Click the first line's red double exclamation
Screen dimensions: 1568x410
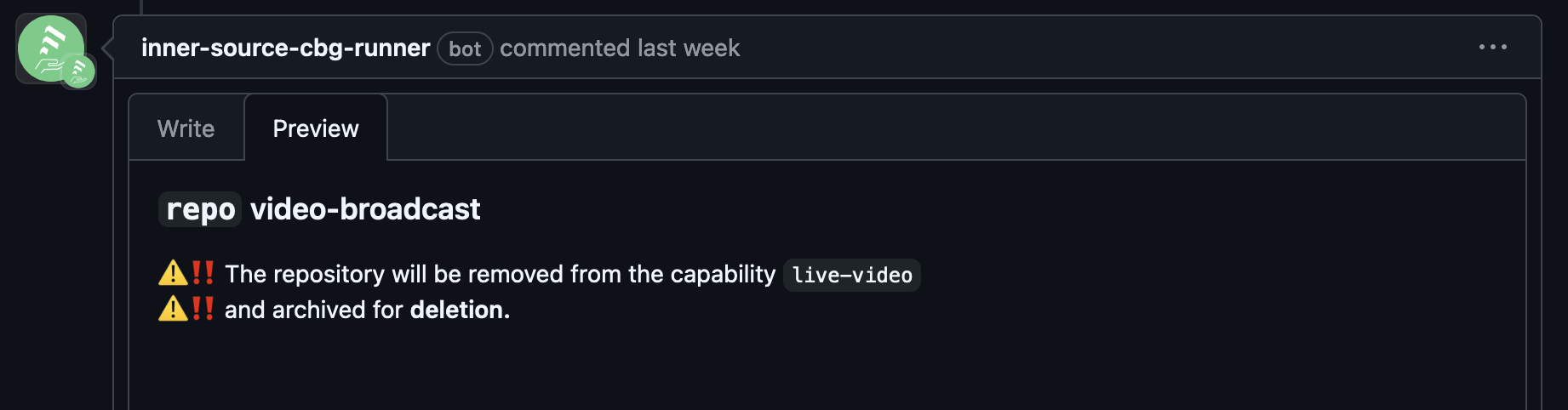coord(203,273)
